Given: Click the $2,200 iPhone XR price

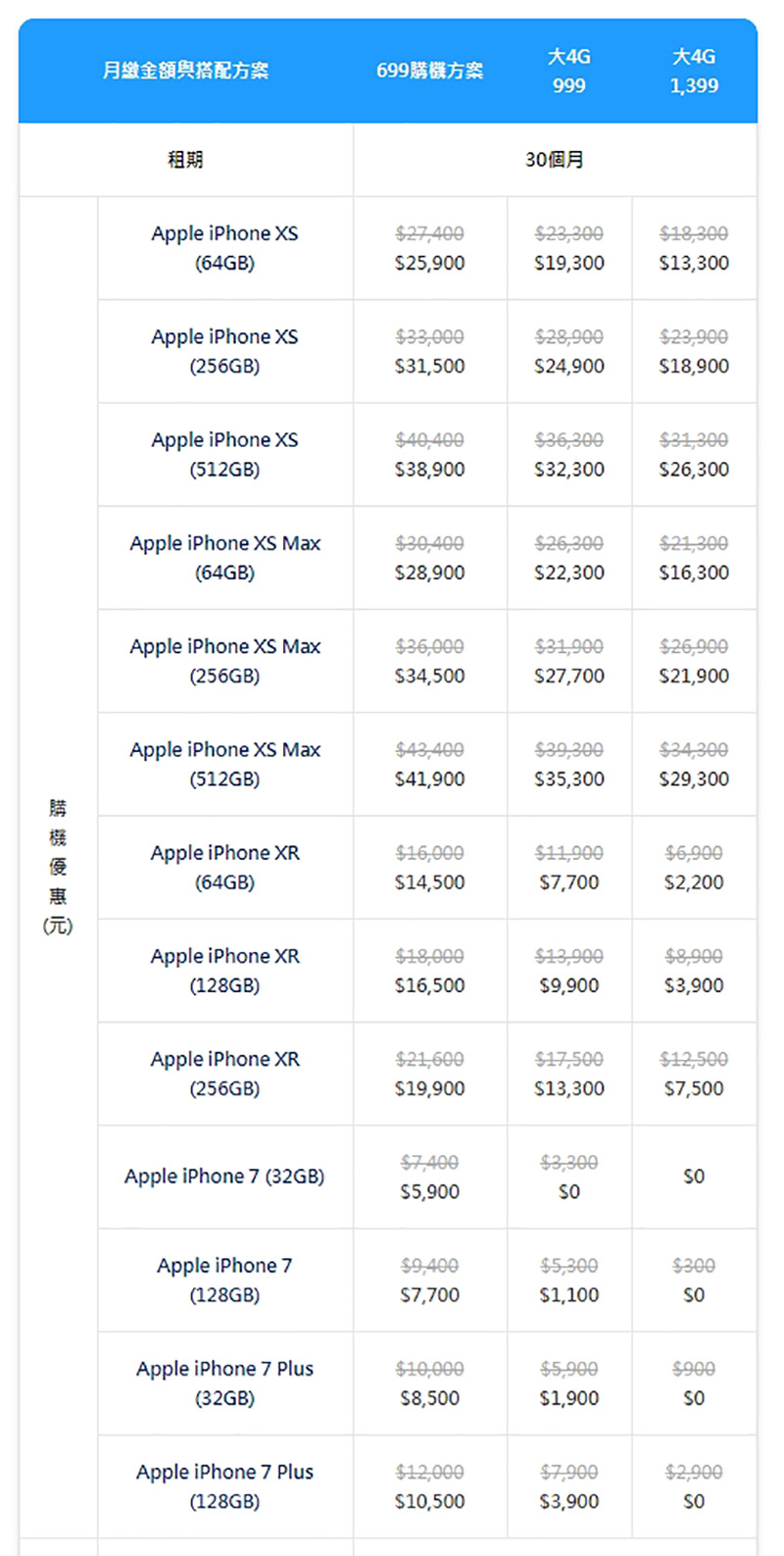Looking at the screenshot, I should pyautogui.click(x=694, y=882).
